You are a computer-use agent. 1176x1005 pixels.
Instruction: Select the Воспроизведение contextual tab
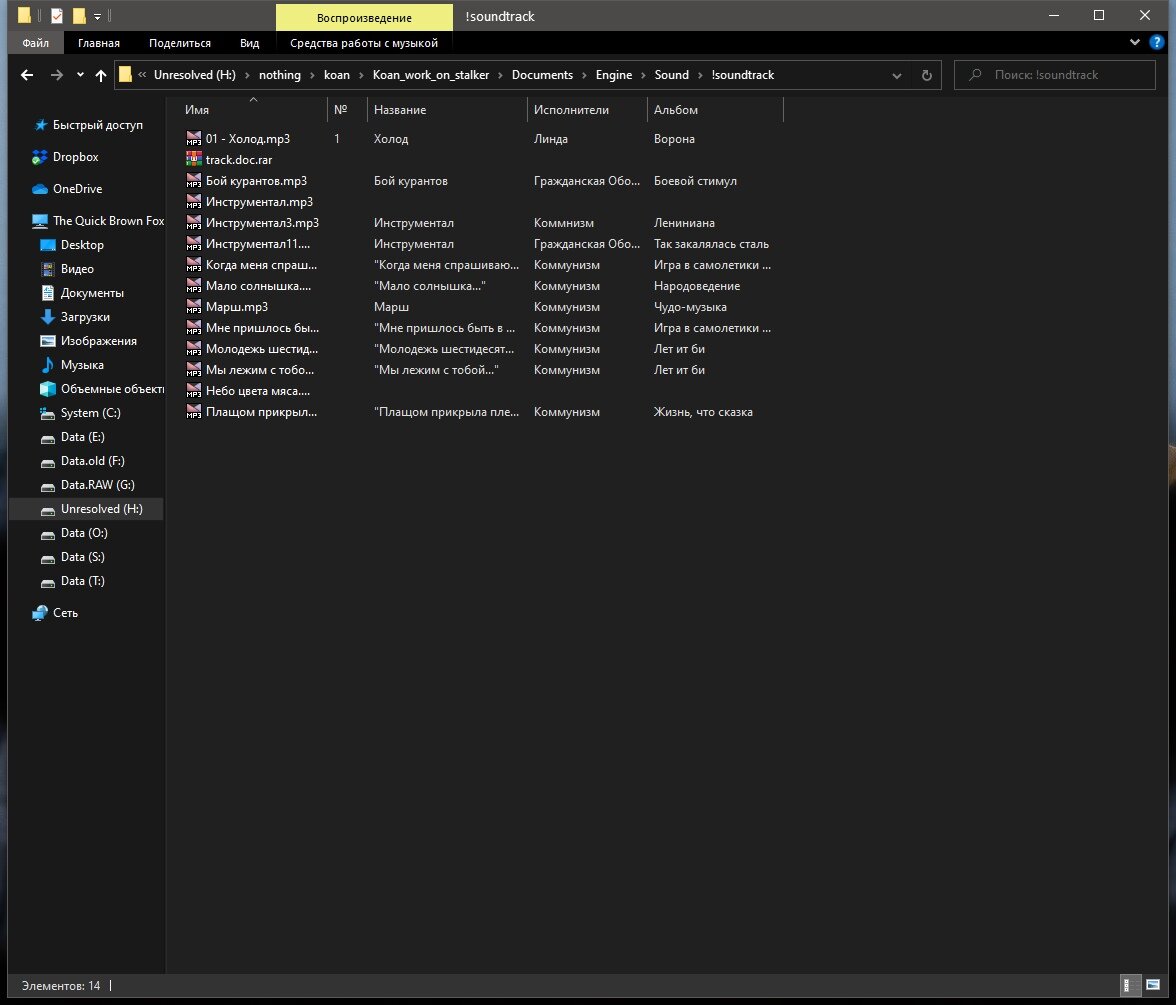[x=364, y=17]
